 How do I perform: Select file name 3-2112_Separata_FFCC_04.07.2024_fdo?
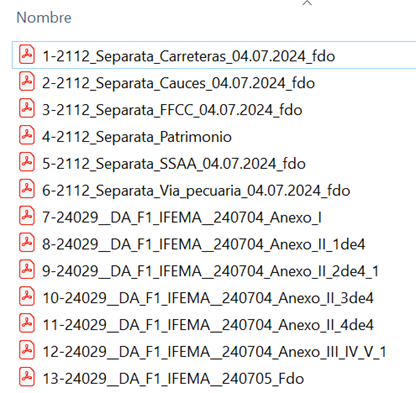click(x=172, y=110)
